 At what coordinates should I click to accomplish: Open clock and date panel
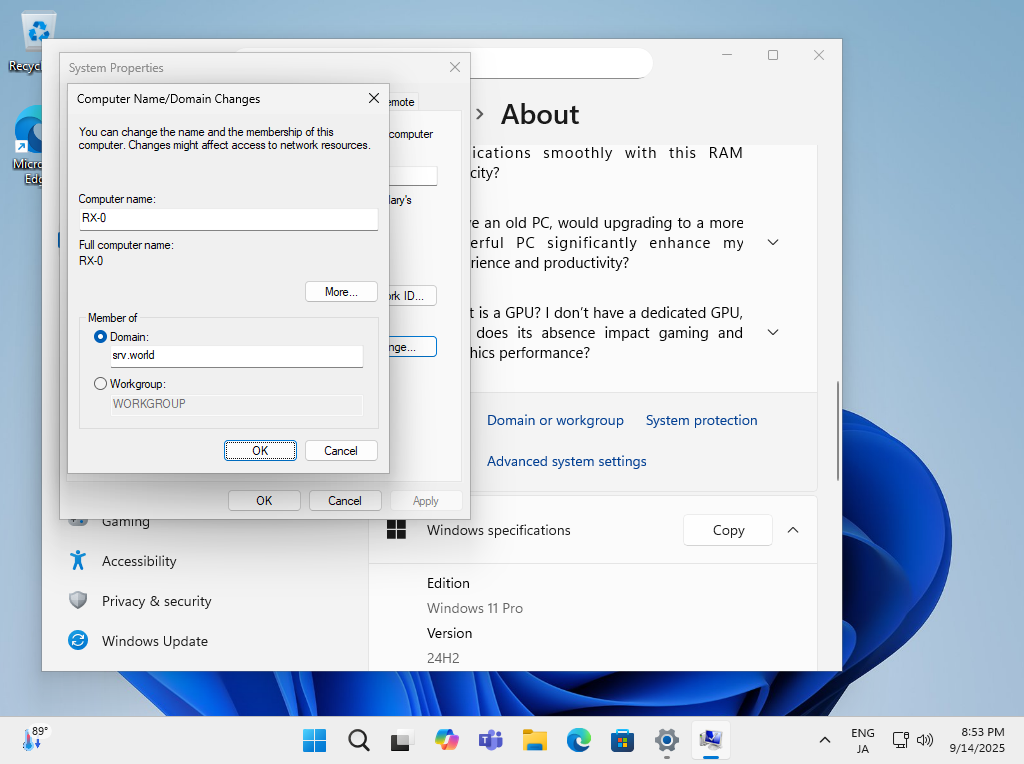[977, 740]
